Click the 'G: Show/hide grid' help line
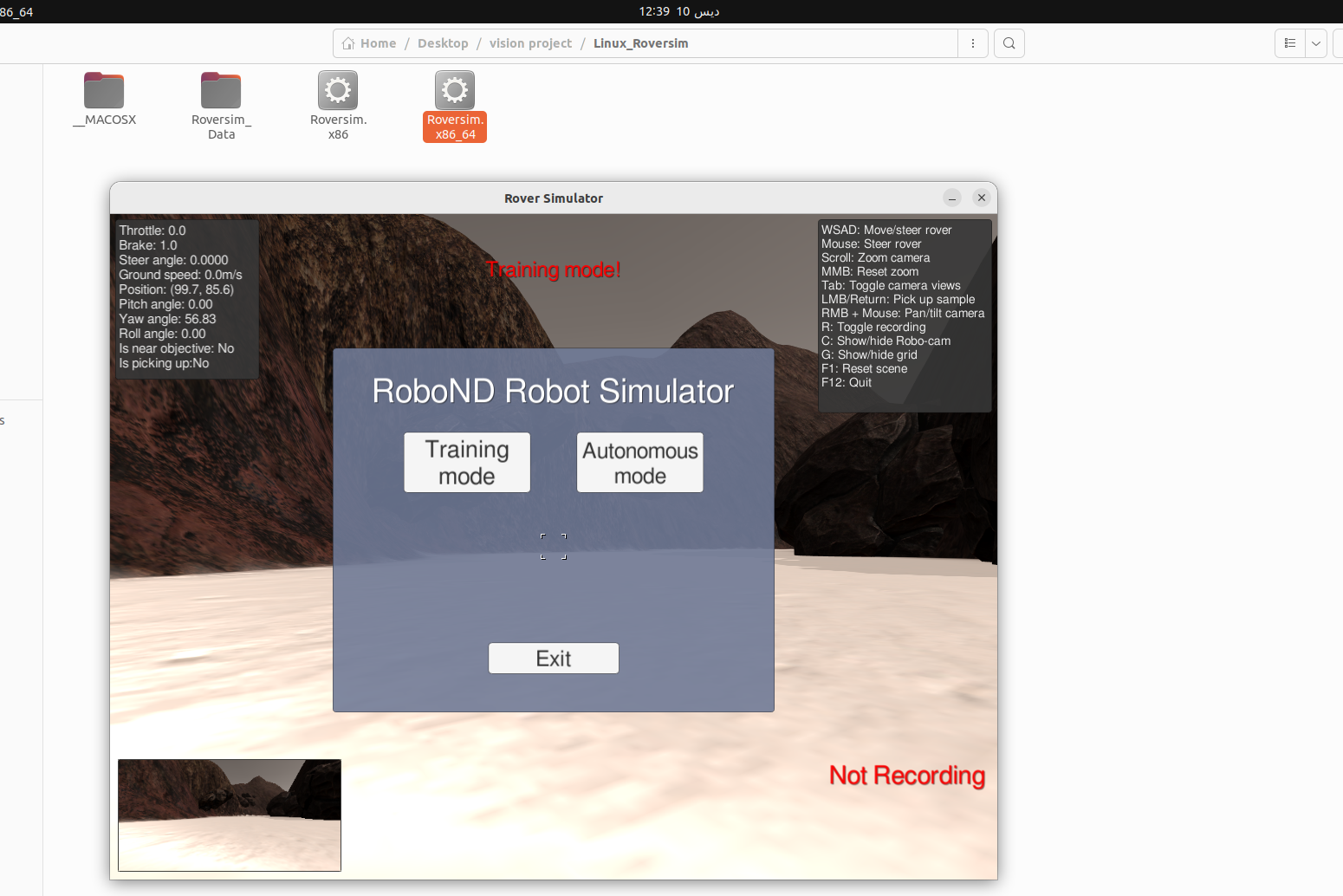 click(869, 354)
